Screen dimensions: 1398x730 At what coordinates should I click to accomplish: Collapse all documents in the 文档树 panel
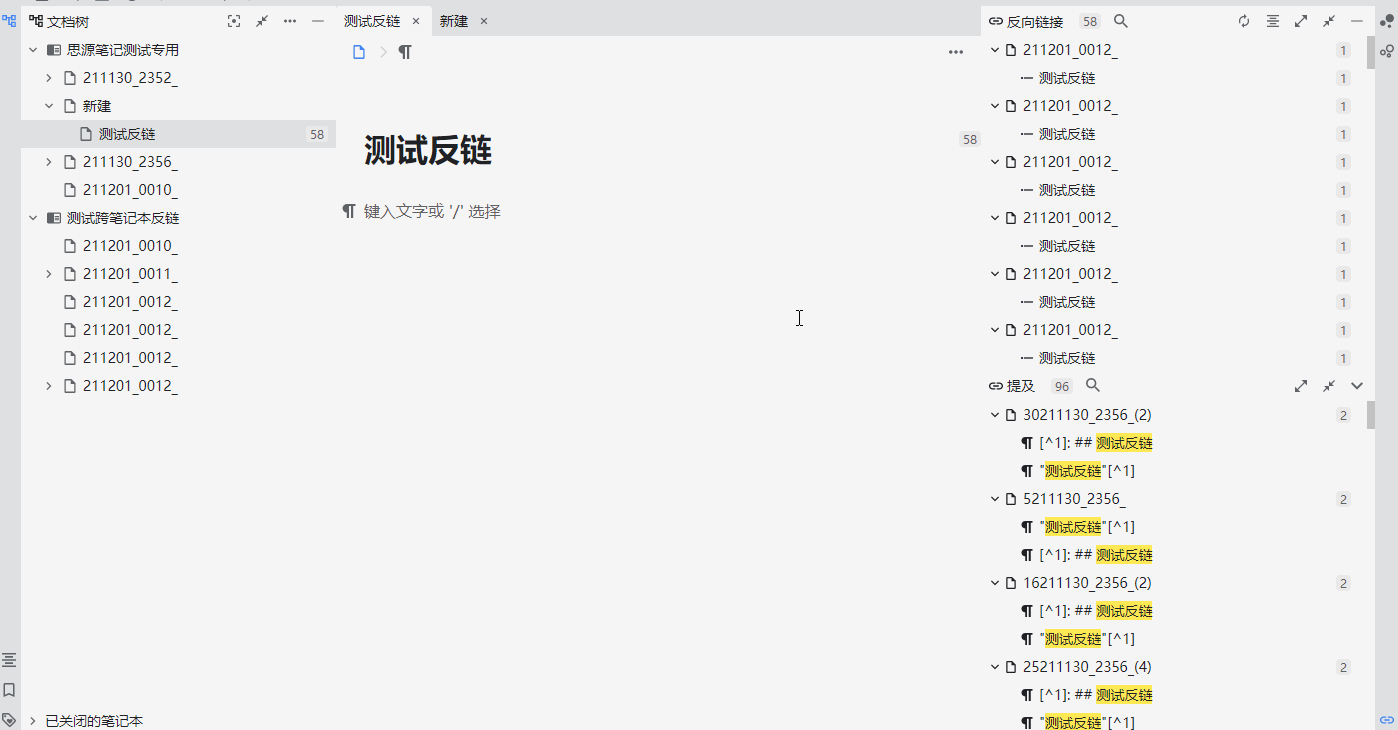pyautogui.click(x=262, y=20)
